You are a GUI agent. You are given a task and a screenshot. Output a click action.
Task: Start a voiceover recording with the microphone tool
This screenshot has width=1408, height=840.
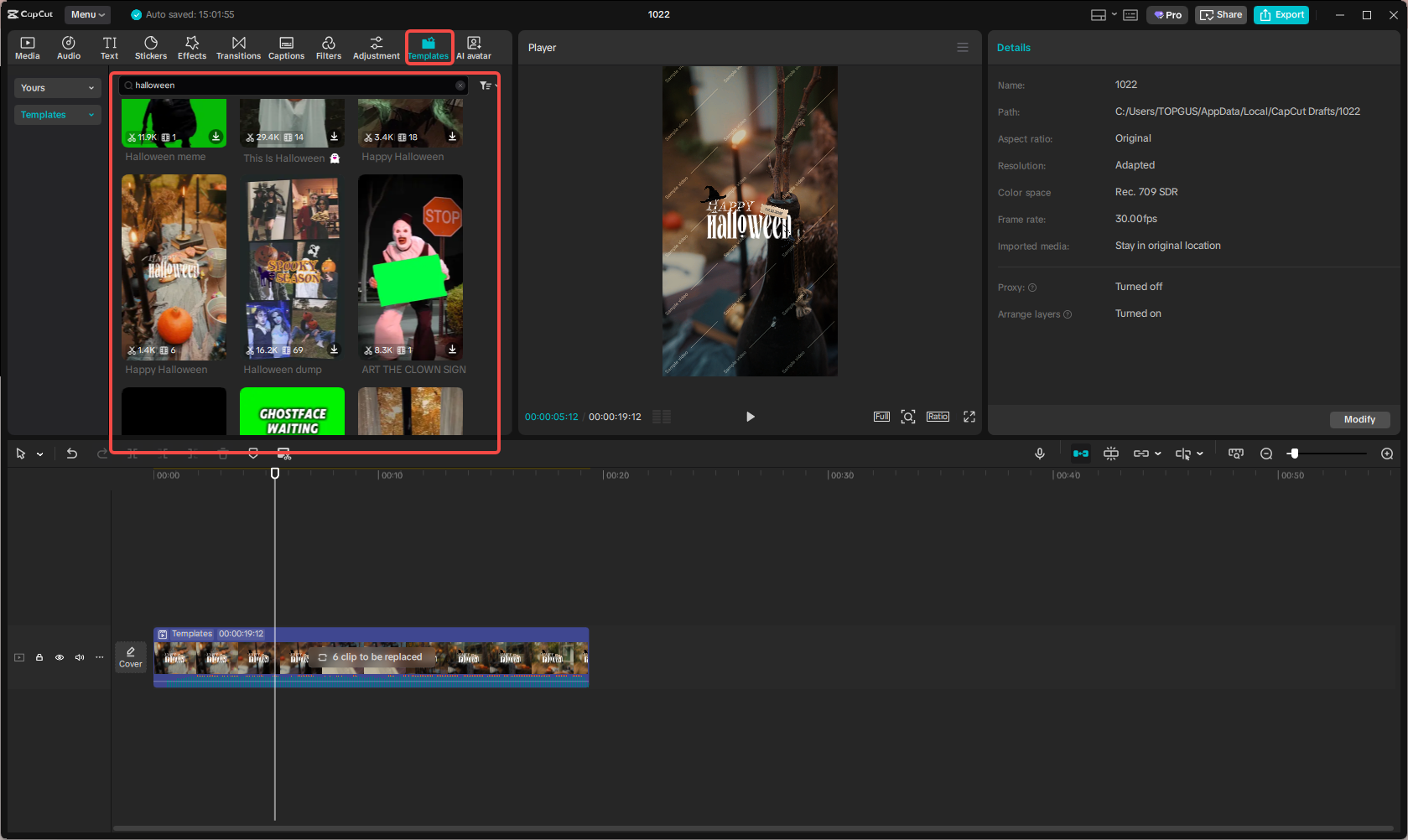tap(1039, 453)
